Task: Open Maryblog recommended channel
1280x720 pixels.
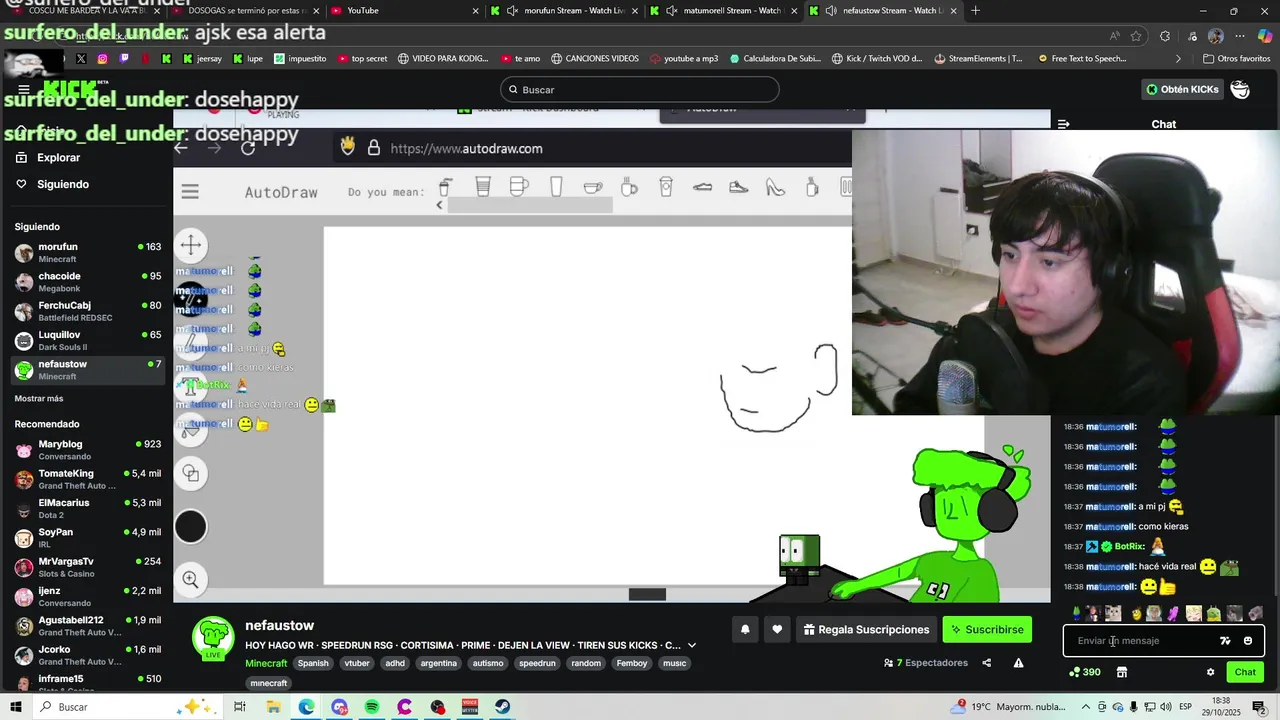Action: coord(87,449)
